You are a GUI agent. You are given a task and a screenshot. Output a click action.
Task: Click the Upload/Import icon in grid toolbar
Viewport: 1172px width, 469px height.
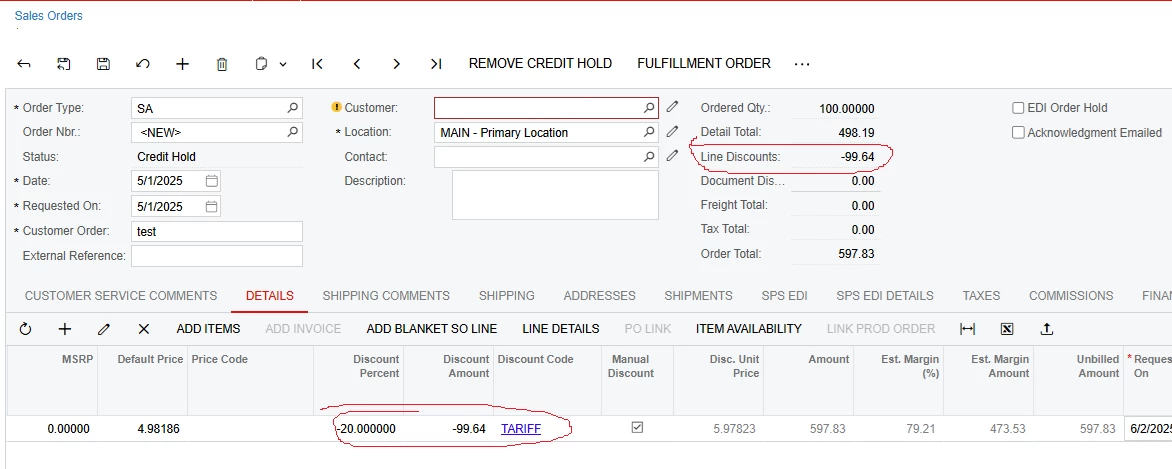(1047, 328)
